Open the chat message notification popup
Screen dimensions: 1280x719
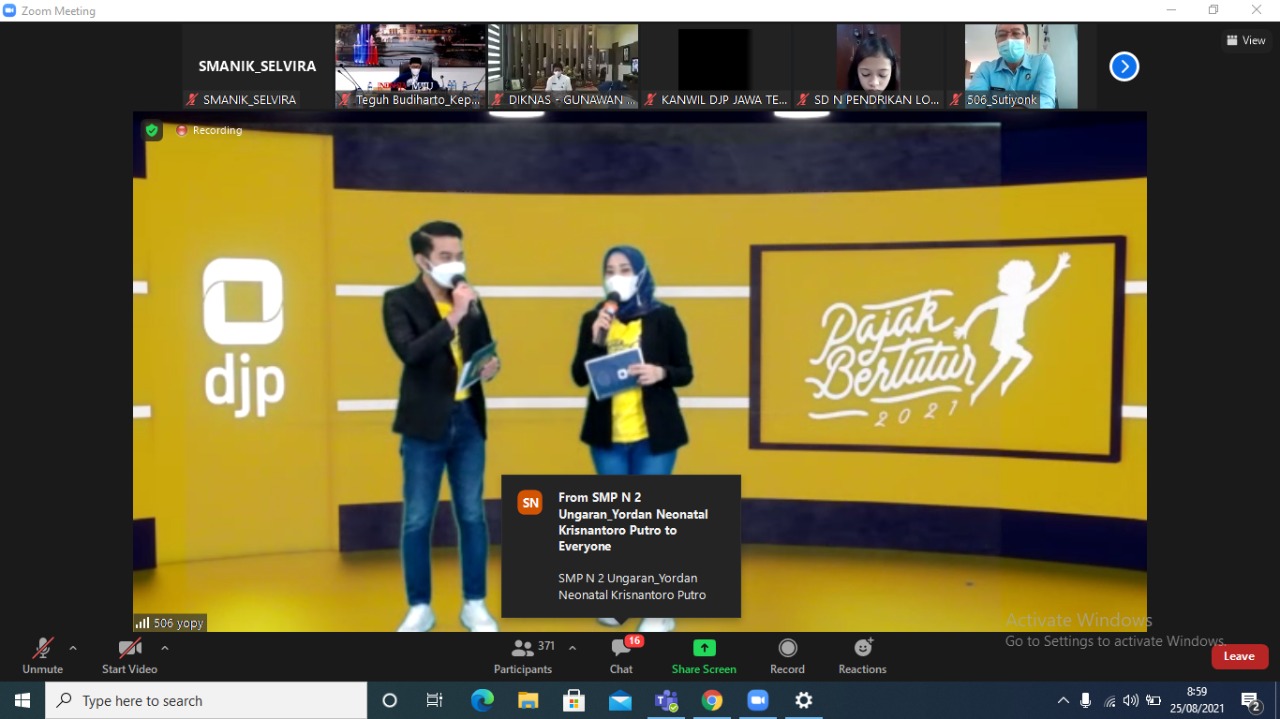621,546
